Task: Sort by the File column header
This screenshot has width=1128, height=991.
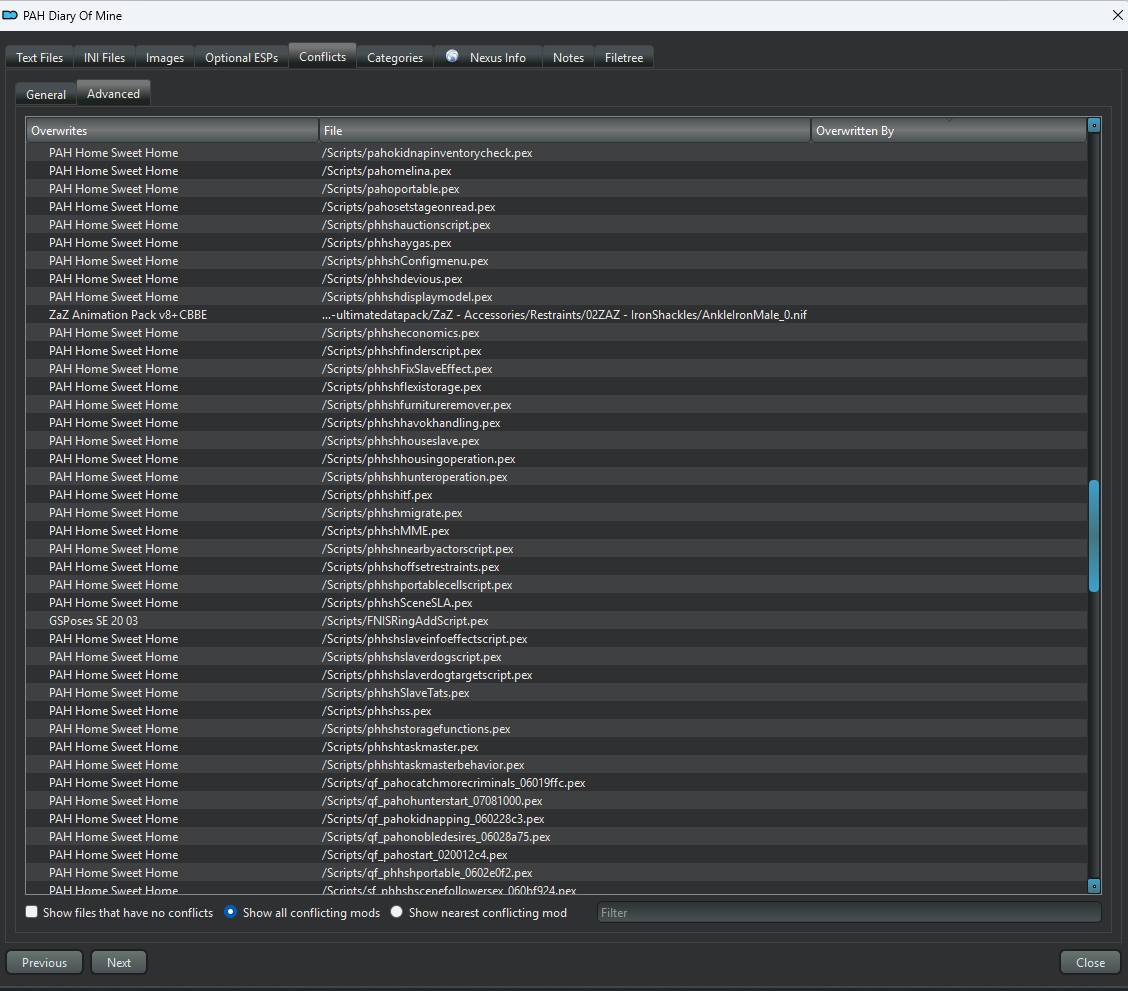Action: click(565, 130)
